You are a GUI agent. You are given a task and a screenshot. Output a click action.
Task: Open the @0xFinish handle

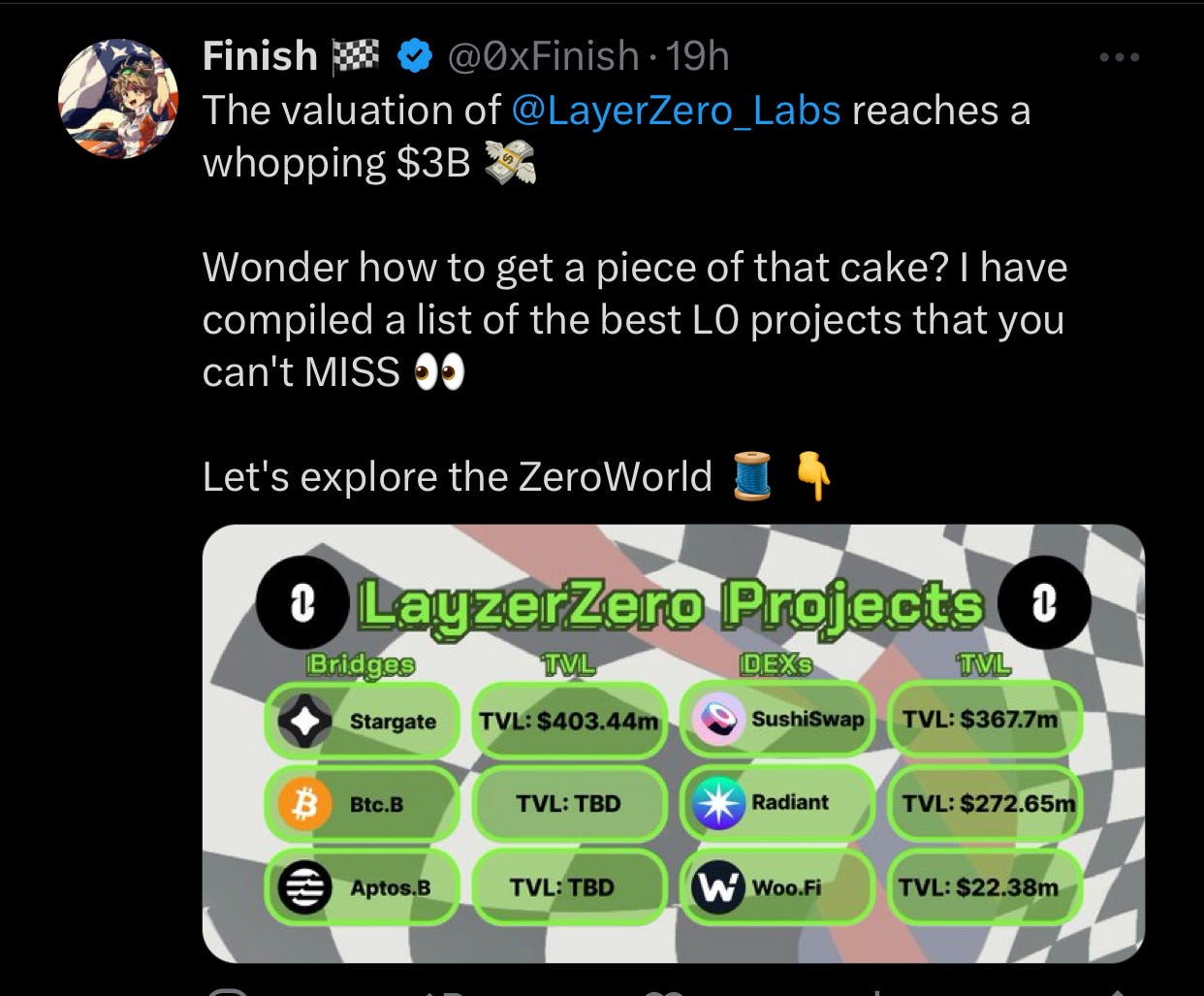pyautogui.click(x=543, y=57)
